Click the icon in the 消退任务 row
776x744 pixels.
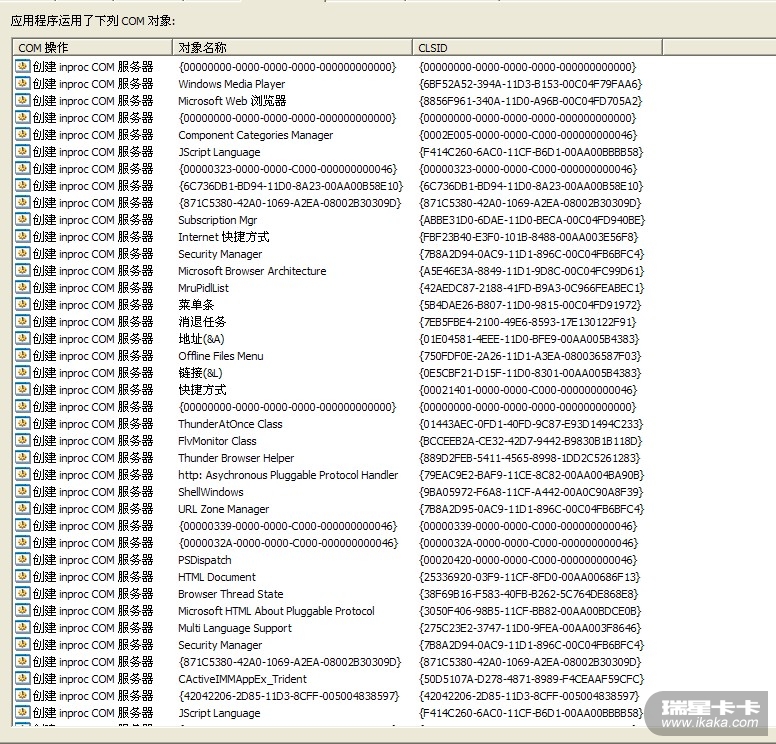click(23, 321)
